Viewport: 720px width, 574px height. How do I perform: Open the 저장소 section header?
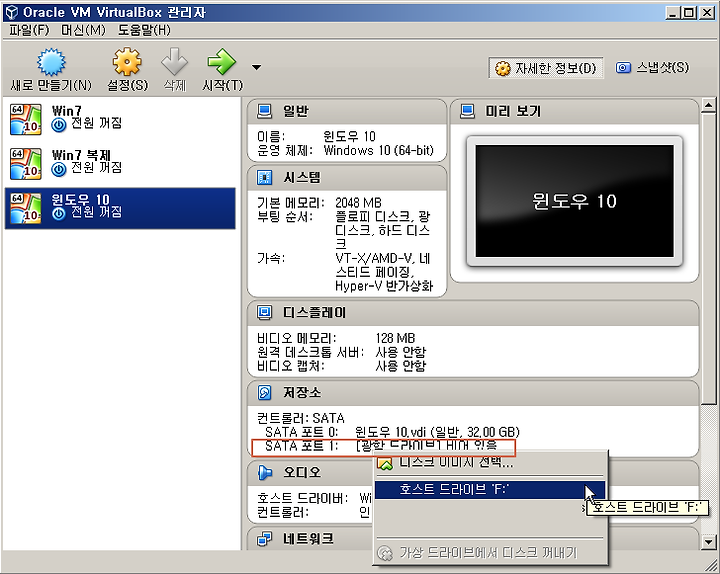(x=473, y=393)
